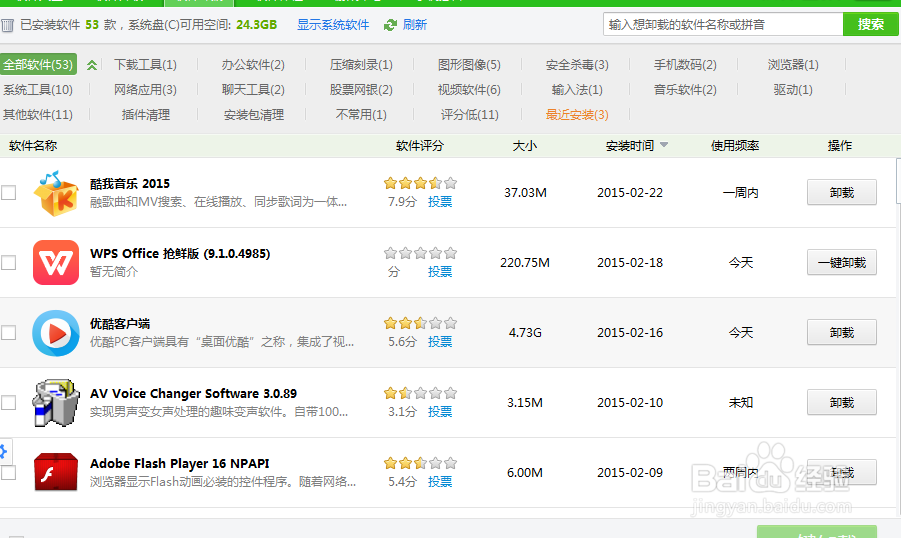The image size is (901, 538).
Task: Click the empty star rating for WPS Office
Action: 421,253
